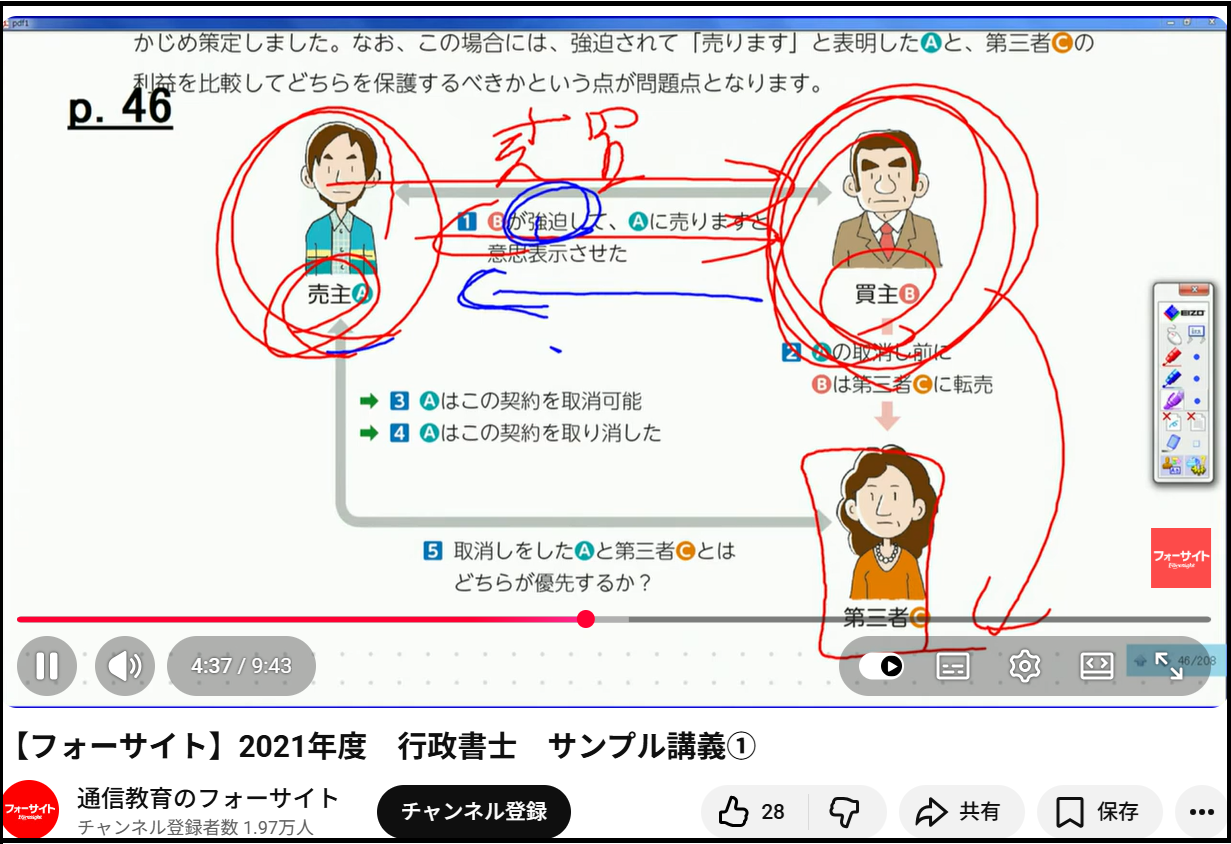This screenshot has height=844, width=1231.
Task: Like the video with thumbs up
Action: pos(752,812)
